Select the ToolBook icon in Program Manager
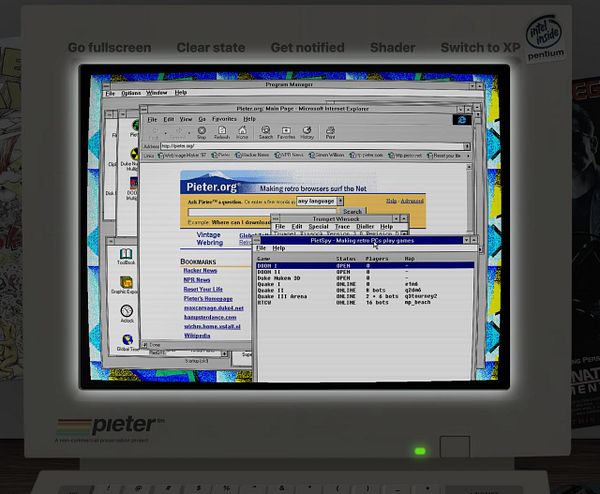This screenshot has height=494, width=600. [x=126, y=256]
